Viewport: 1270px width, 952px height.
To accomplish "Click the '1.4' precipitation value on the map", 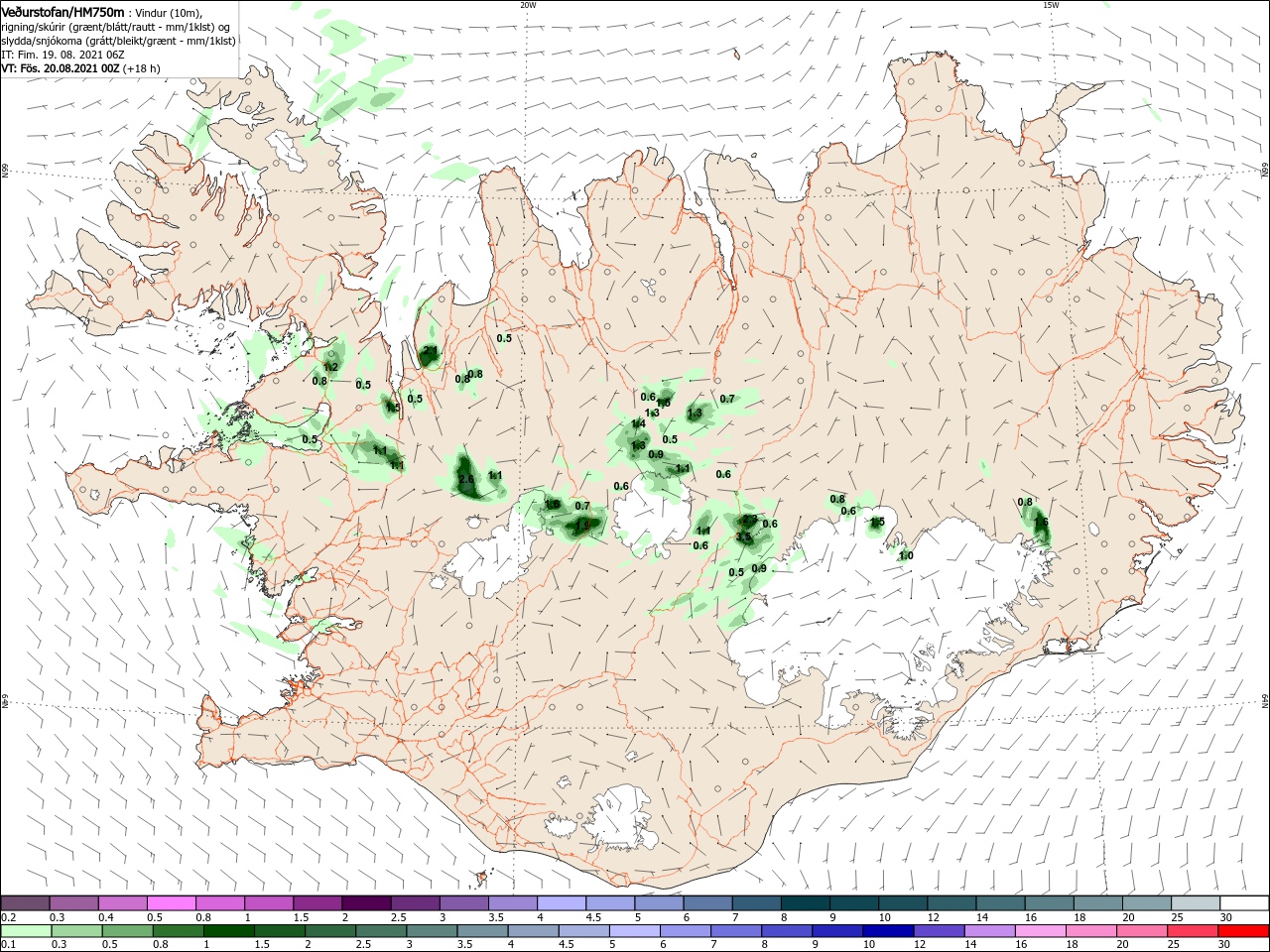I will 638,423.
